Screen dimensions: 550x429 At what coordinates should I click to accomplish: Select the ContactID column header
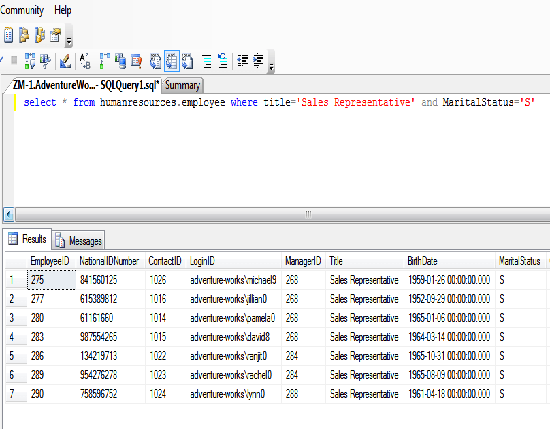166,261
